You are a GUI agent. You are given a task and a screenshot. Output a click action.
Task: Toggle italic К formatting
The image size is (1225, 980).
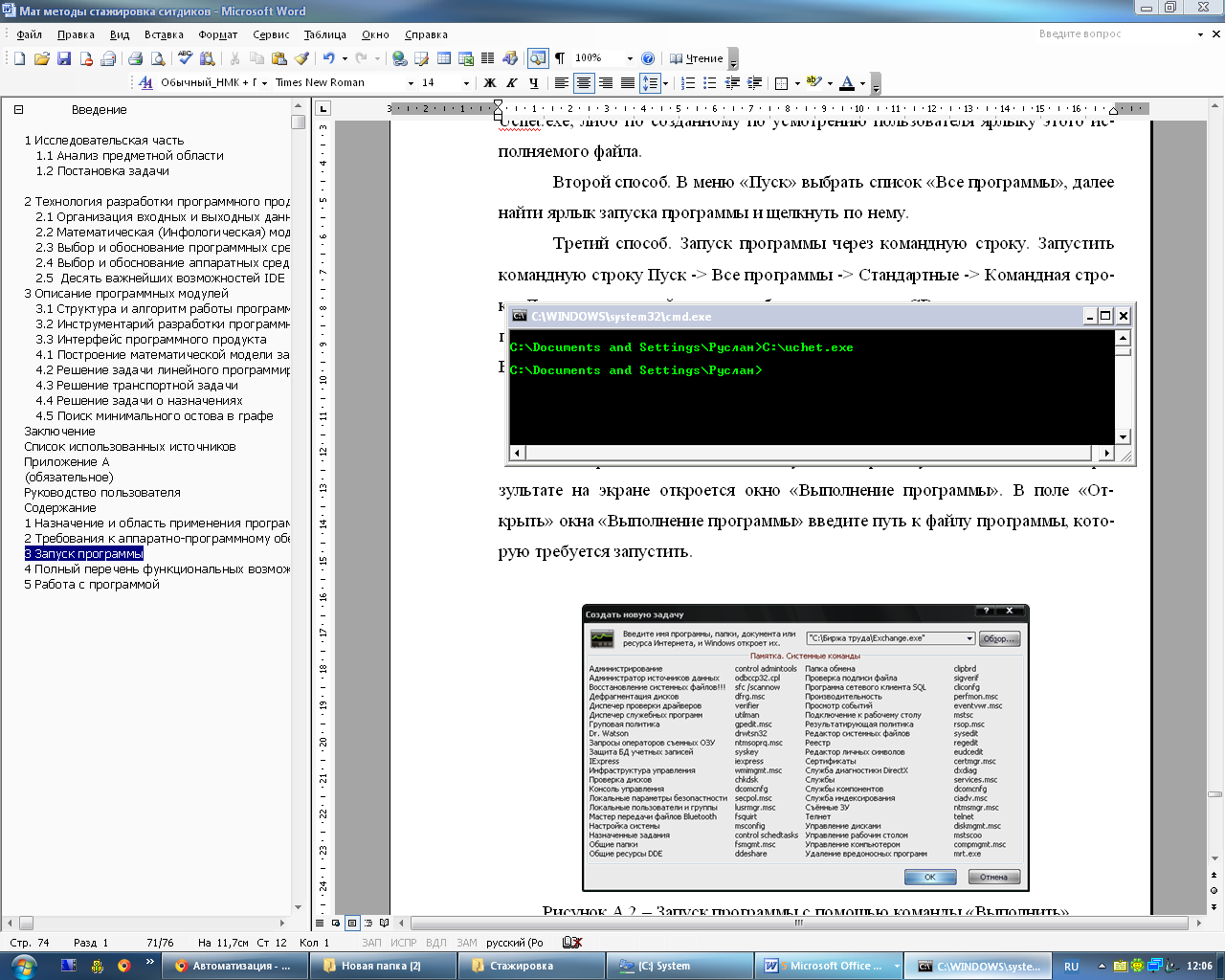coord(512,83)
